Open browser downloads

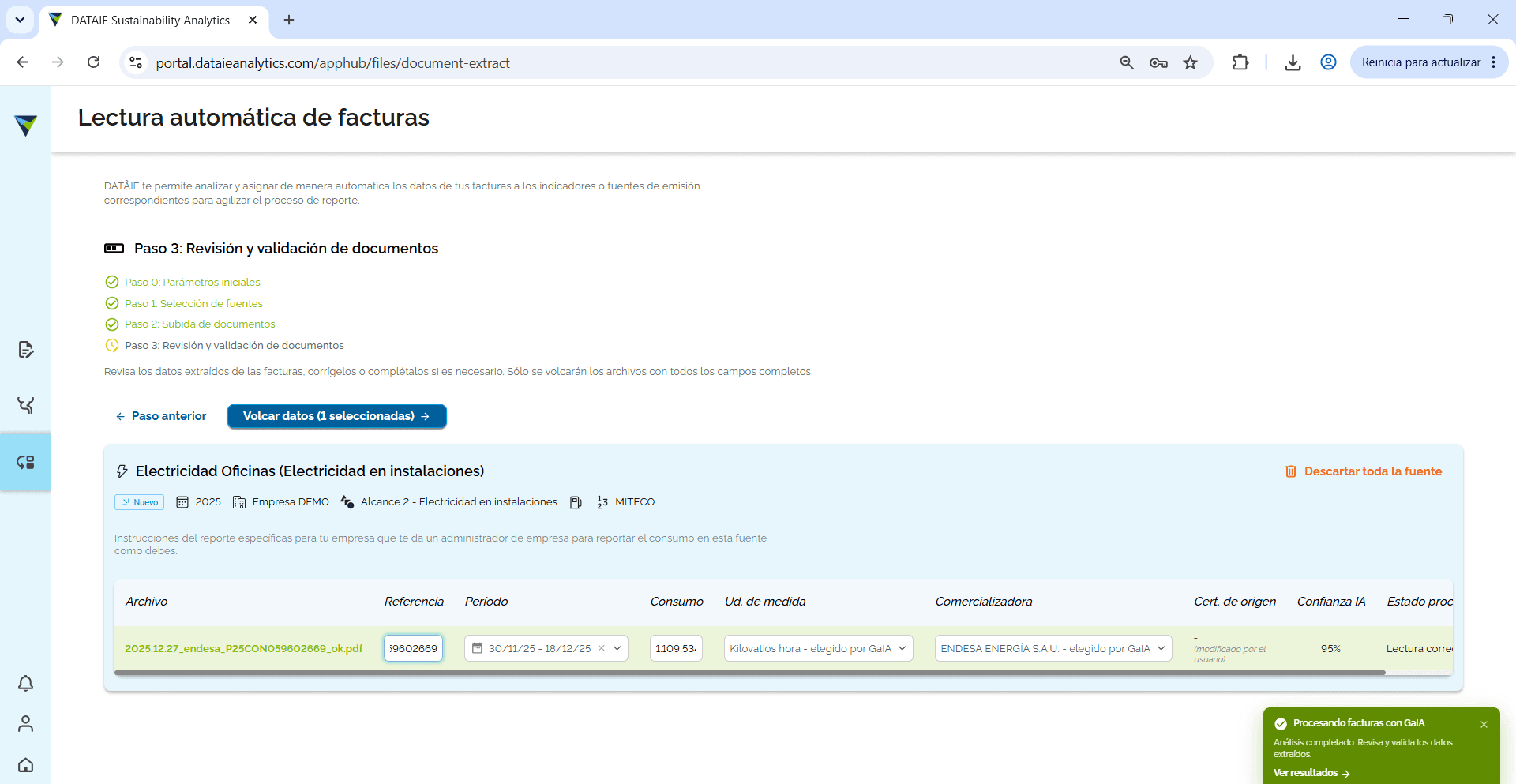pos(1293,62)
